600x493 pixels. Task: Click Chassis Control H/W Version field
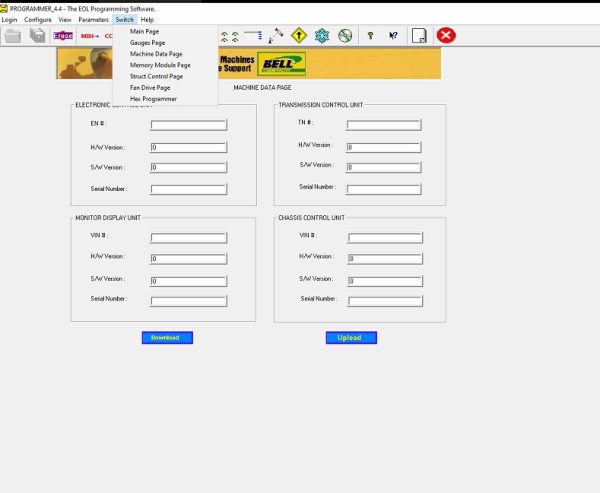(385, 259)
